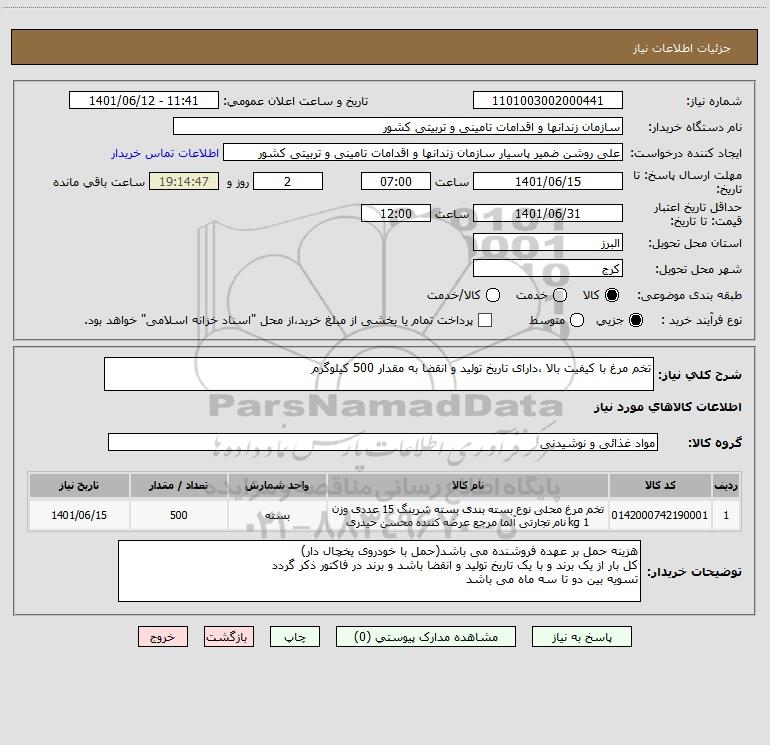The height and width of the screenshot is (745, 770).
Task: Click the کد کالا column header
Action: click(660, 485)
